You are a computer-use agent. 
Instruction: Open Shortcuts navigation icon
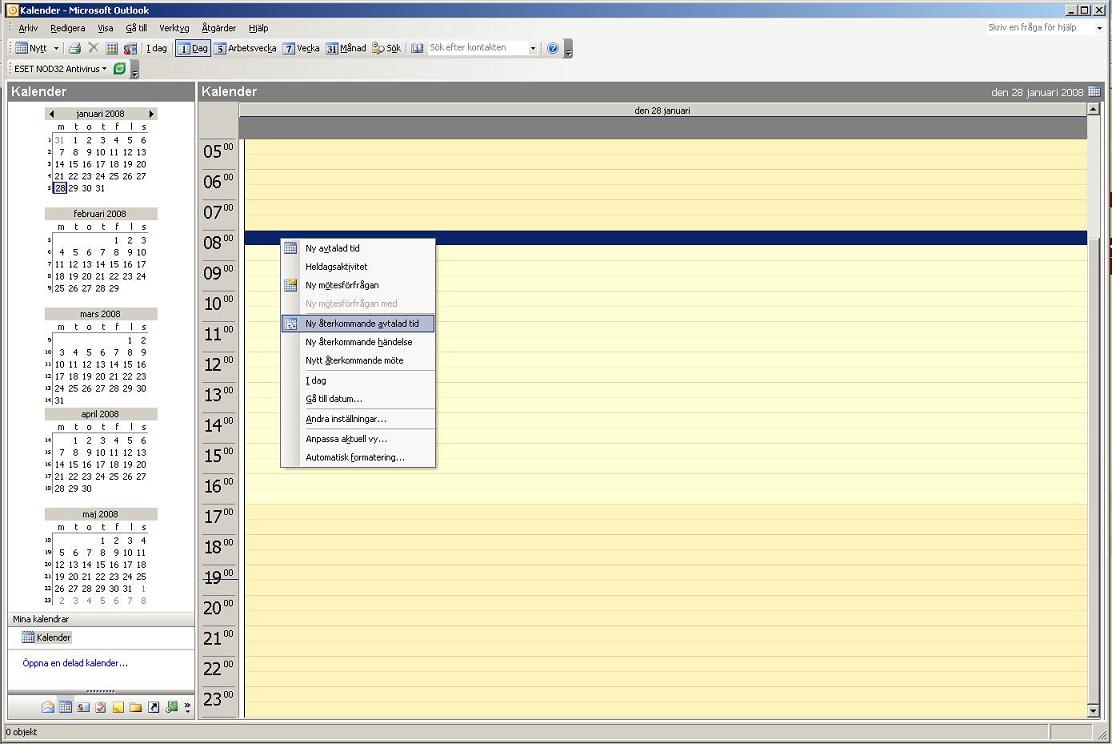pyautogui.click(x=153, y=707)
